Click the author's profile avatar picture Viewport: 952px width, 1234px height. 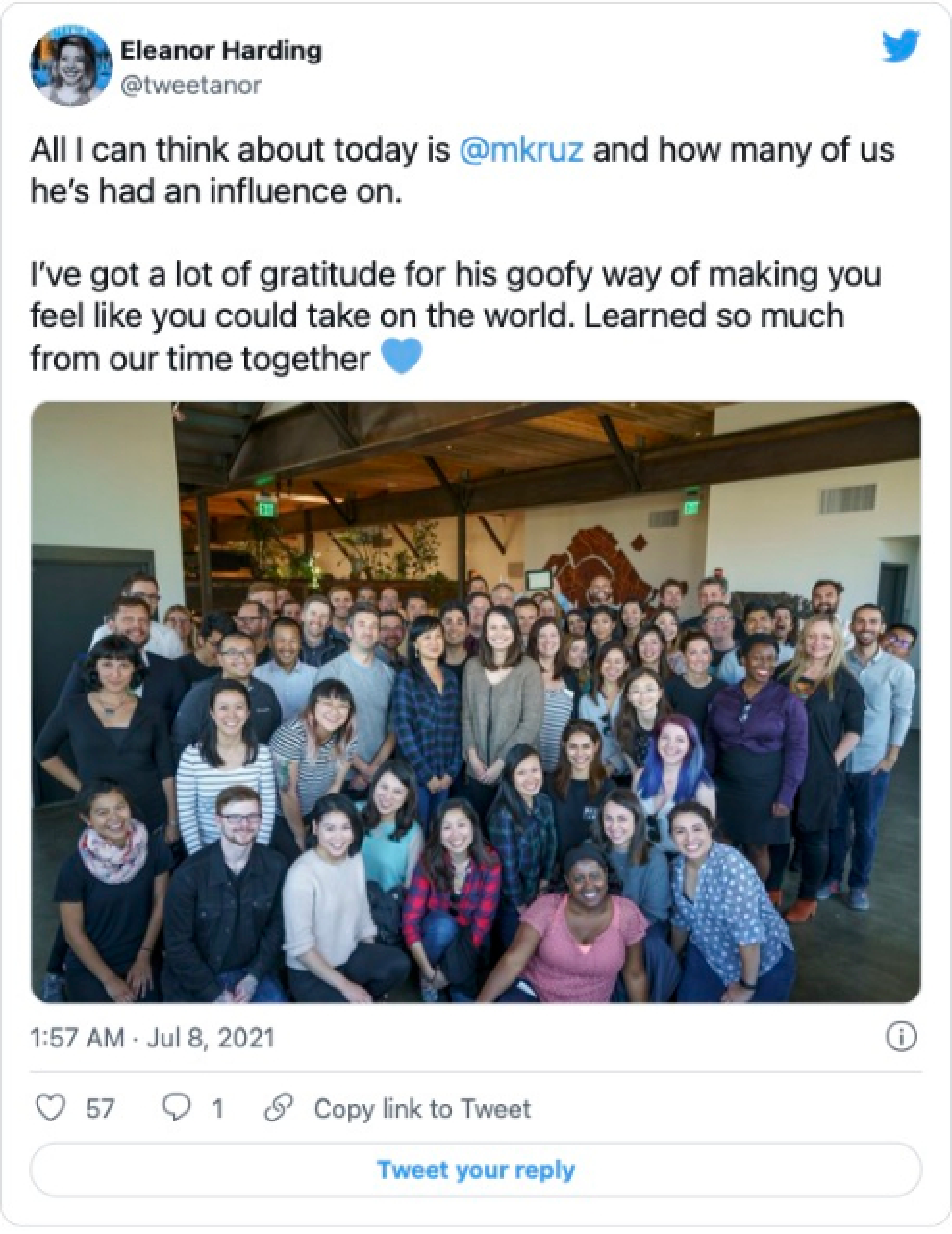[68, 66]
